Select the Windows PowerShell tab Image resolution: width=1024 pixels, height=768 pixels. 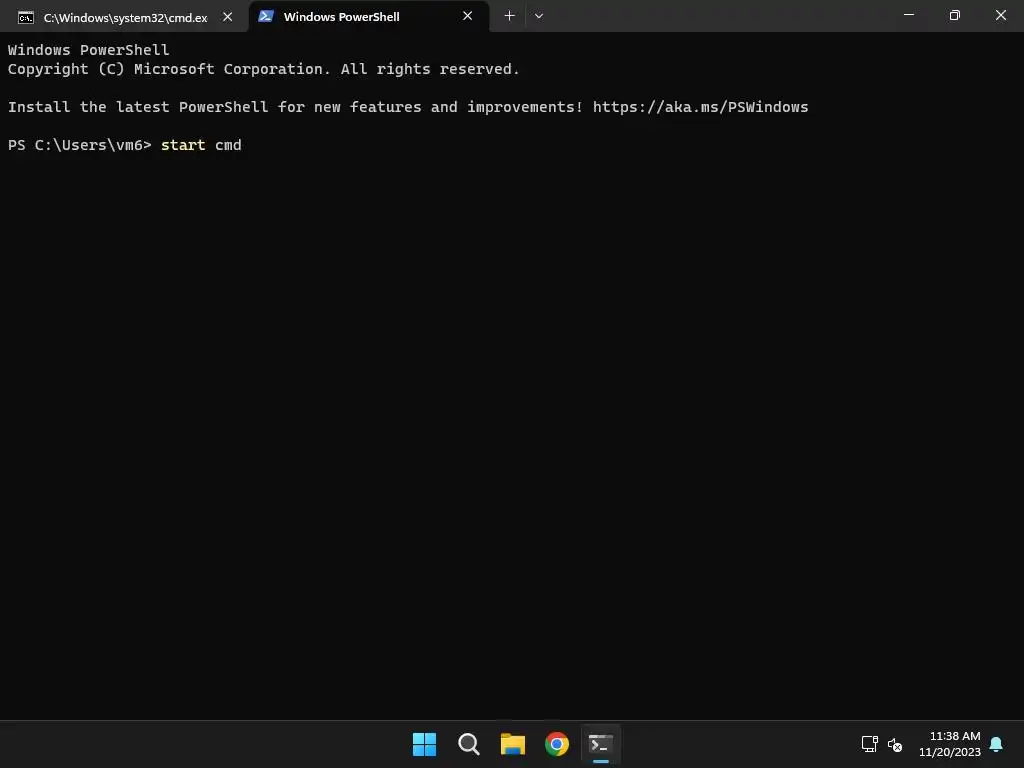point(368,17)
